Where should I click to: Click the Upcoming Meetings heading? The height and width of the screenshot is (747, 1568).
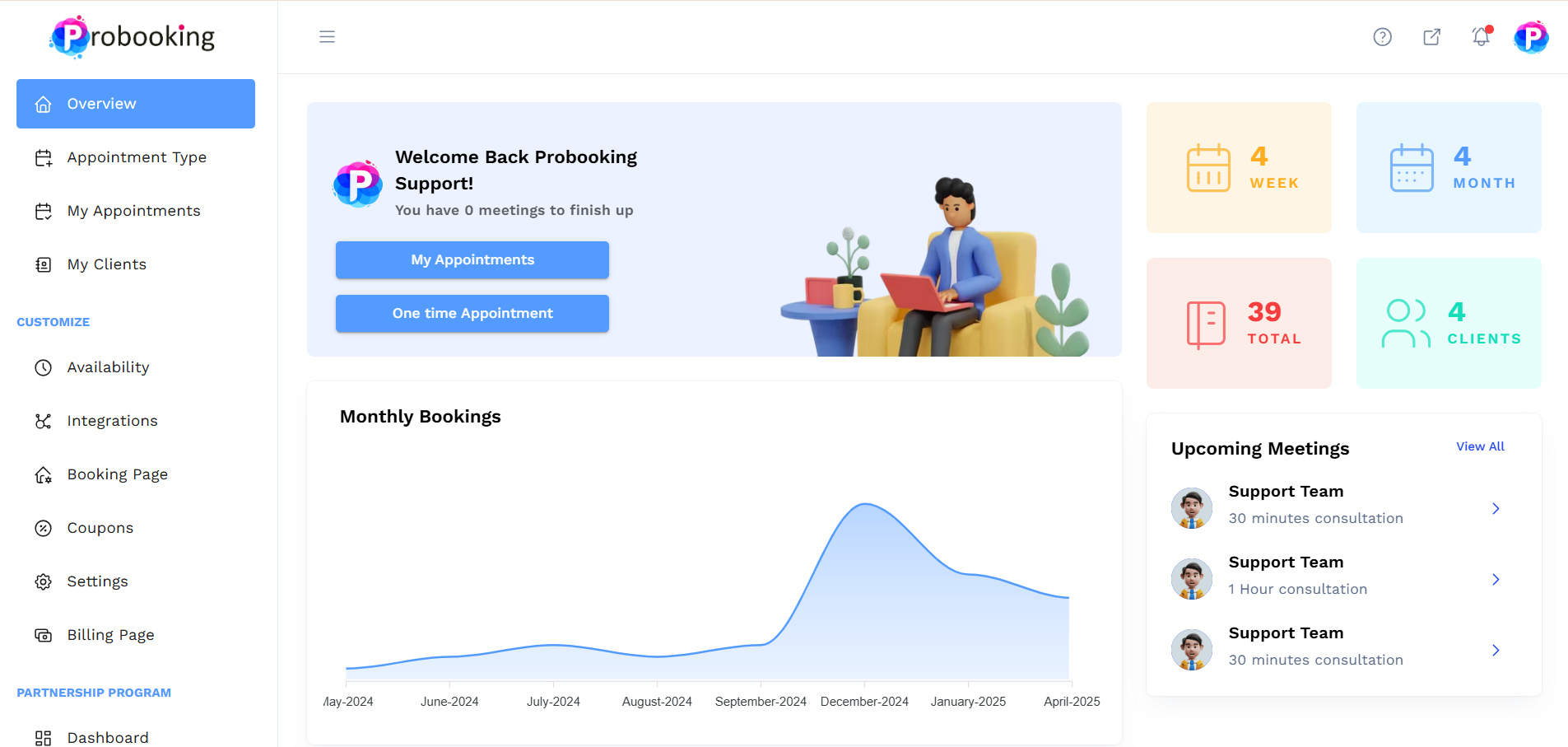click(1260, 449)
